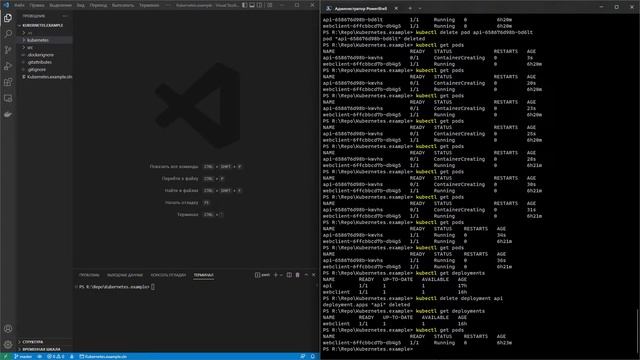Screen dimensions: 640x360
Task: Open the Manage gear in activity bar
Action: [8, 344]
